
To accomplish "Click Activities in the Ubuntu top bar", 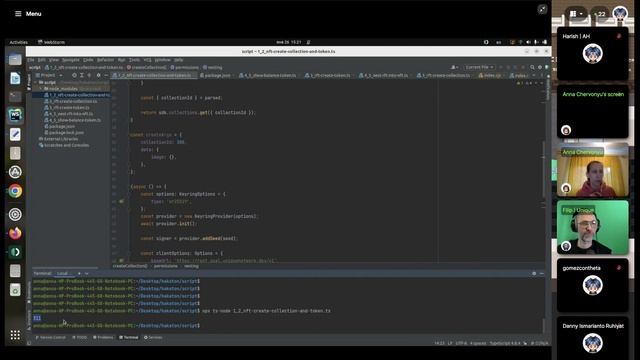I will [x=19, y=42].
